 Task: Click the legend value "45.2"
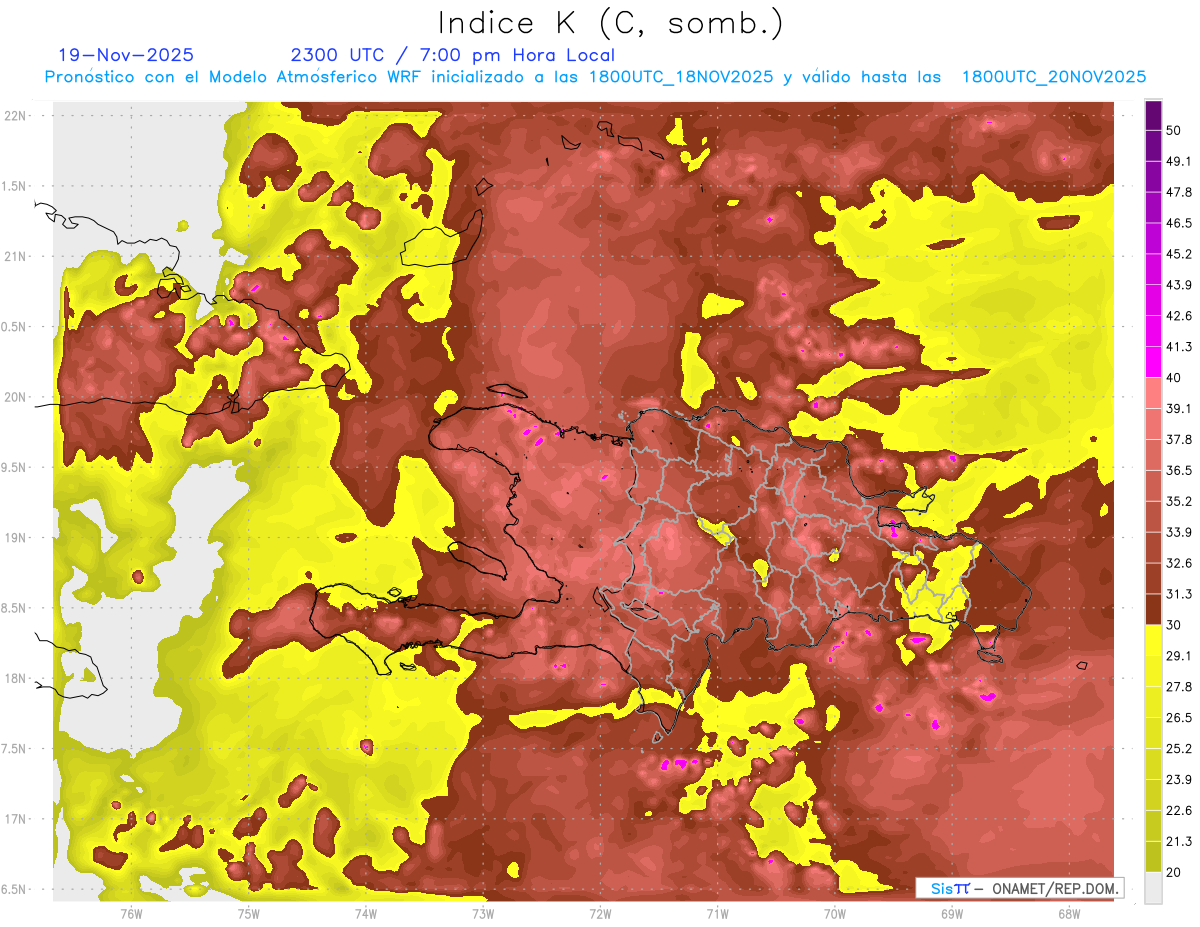tap(1179, 254)
